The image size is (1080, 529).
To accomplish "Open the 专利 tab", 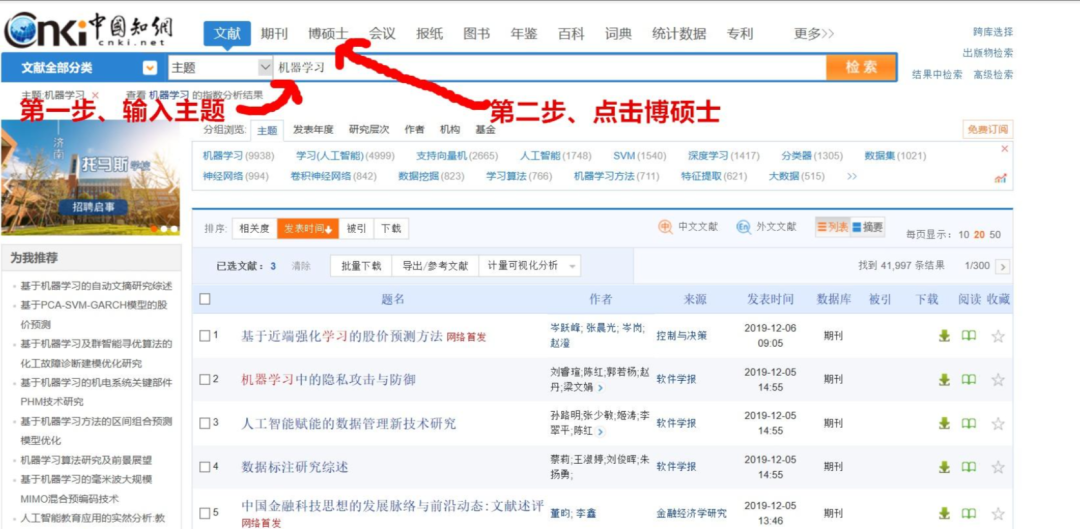I will (x=740, y=33).
